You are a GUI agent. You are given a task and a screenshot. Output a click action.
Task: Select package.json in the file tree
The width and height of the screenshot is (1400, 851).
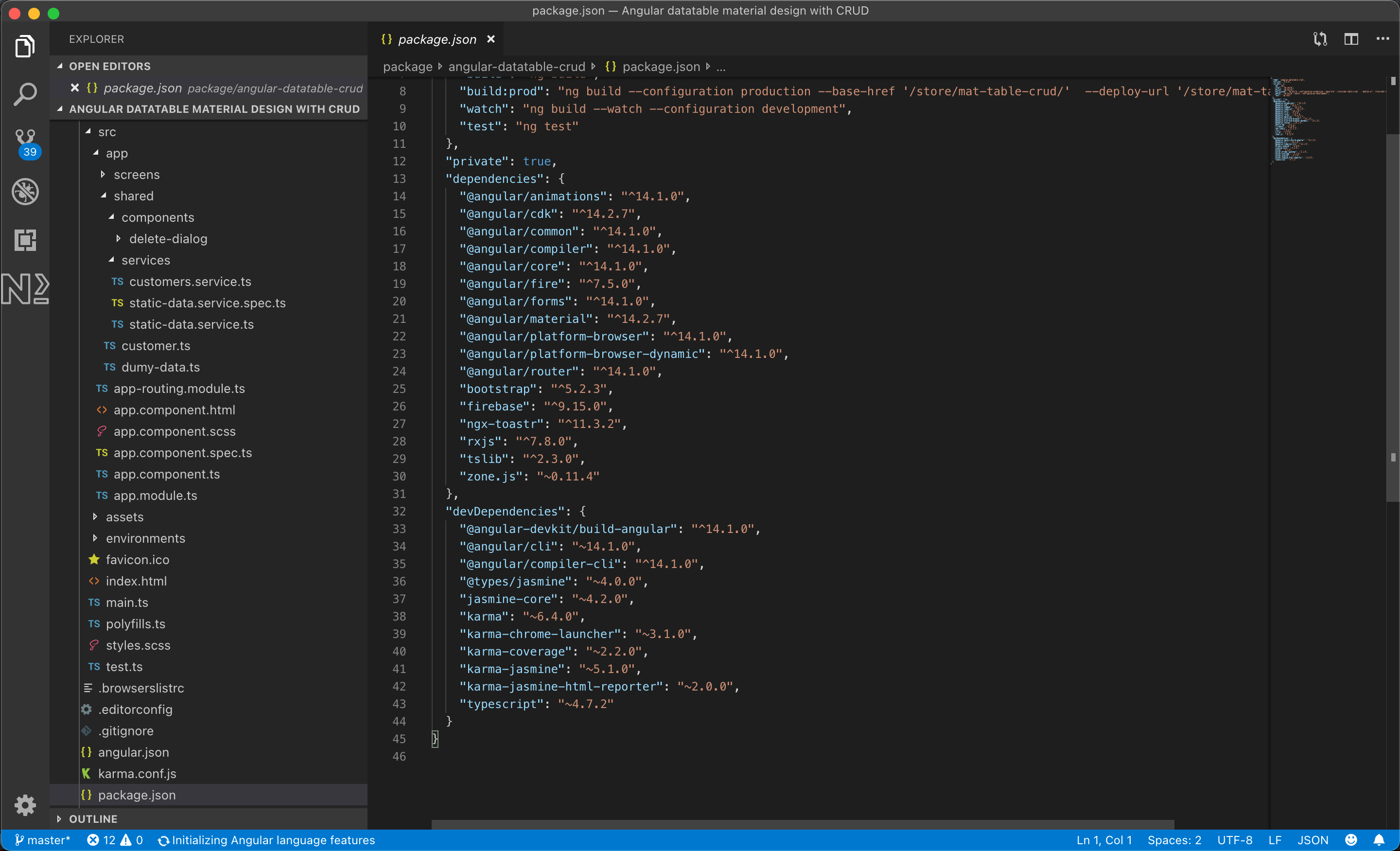pos(209,795)
